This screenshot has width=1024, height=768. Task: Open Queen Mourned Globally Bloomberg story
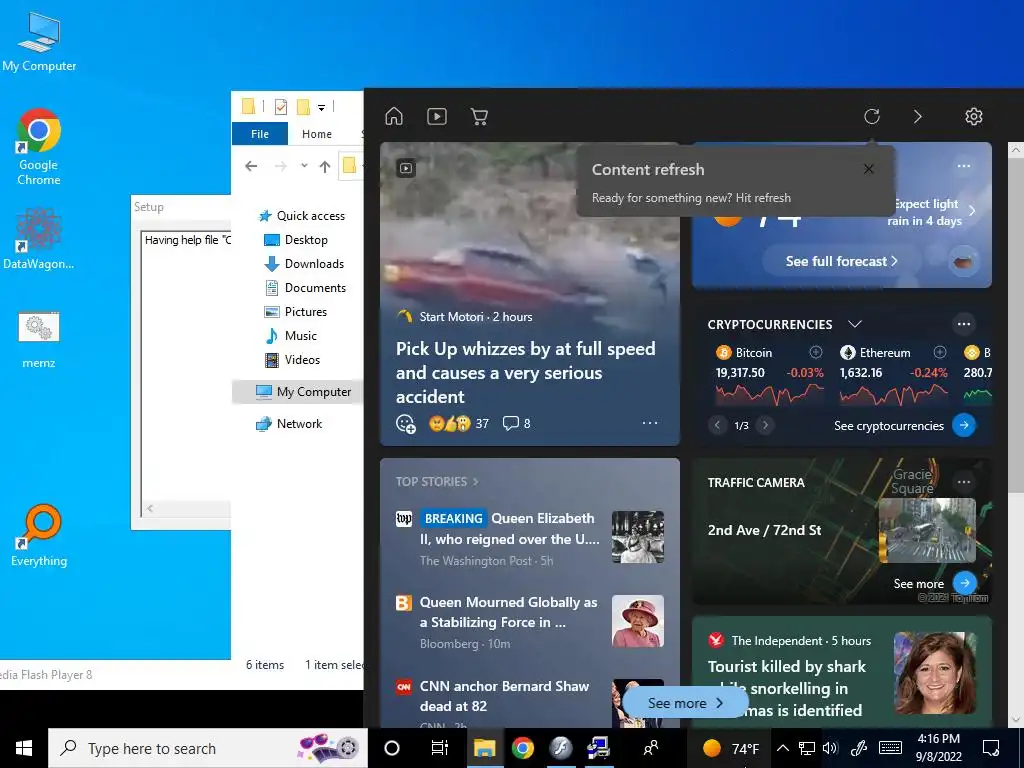[x=509, y=612]
